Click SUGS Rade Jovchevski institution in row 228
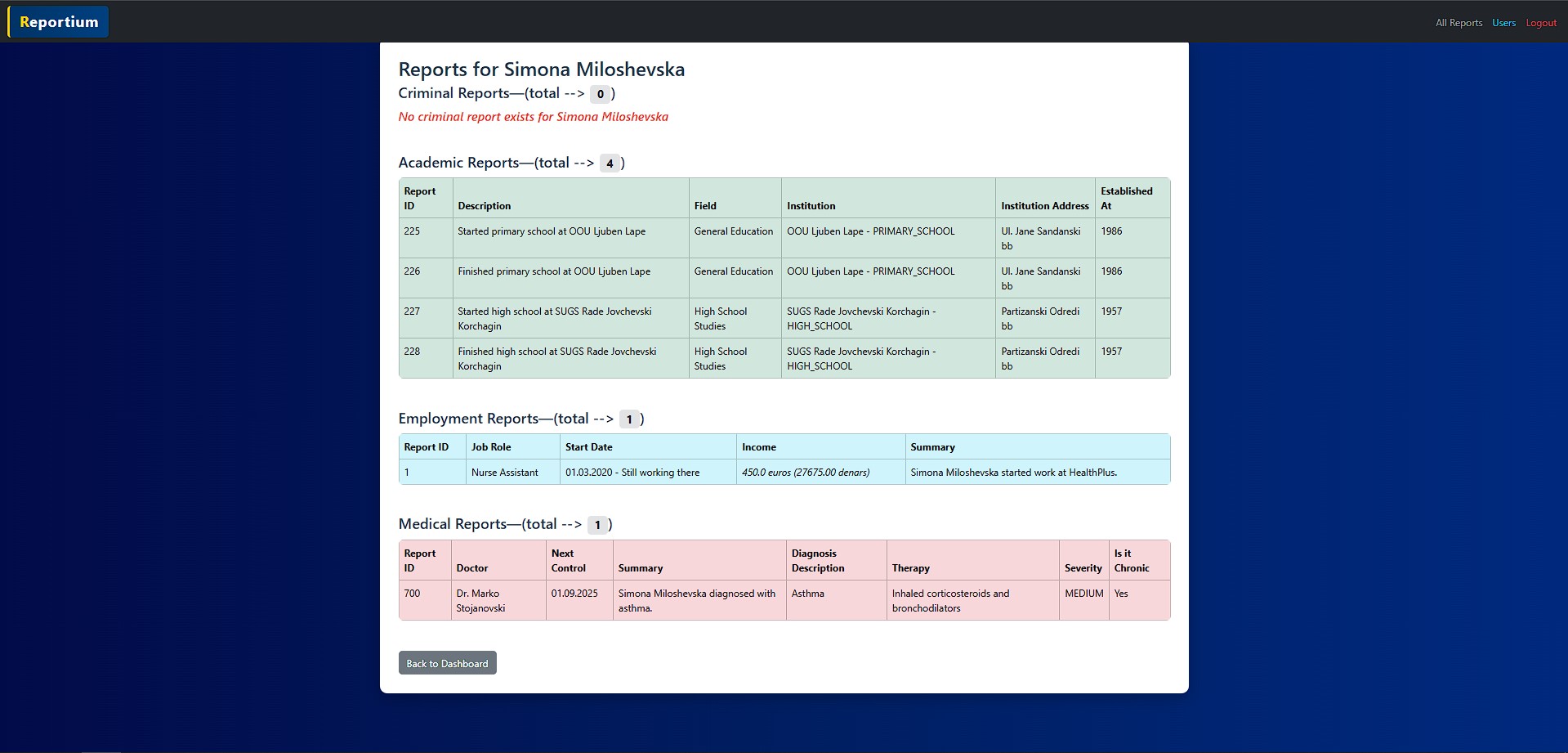This screenshot has height=753, width=1568. [888, 358]
